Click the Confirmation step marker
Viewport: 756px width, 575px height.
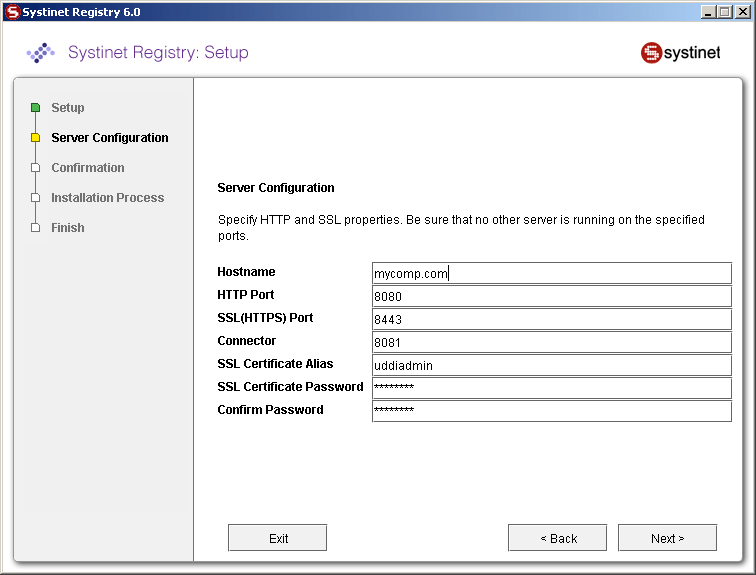point(35,168)
